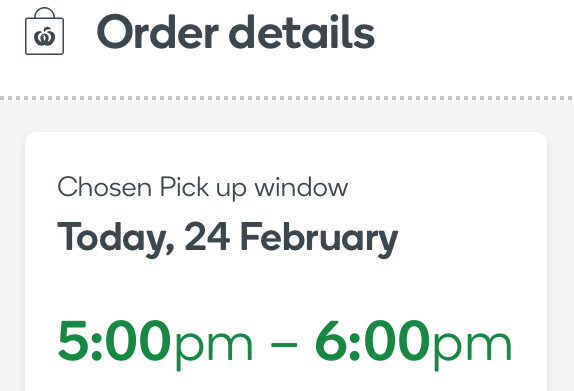Select the Order details heading
Viewport: 574px width, 391px height.
click(x=235, y=32)
